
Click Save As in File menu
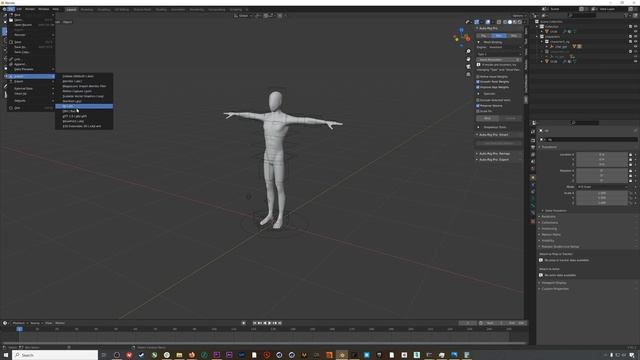[31, 47]
